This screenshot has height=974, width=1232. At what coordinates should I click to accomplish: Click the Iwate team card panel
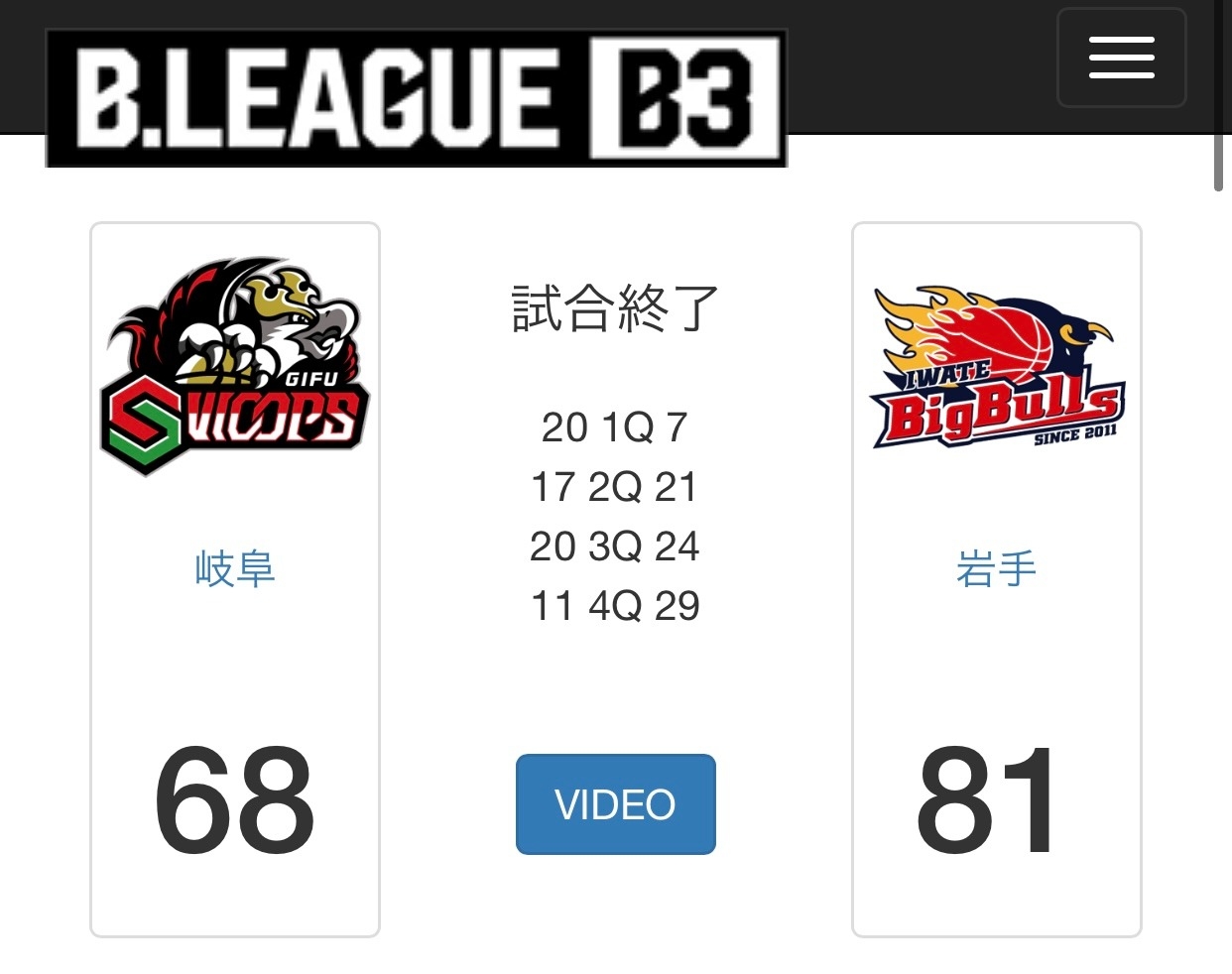pyautogui.click(x=997, y=579)
